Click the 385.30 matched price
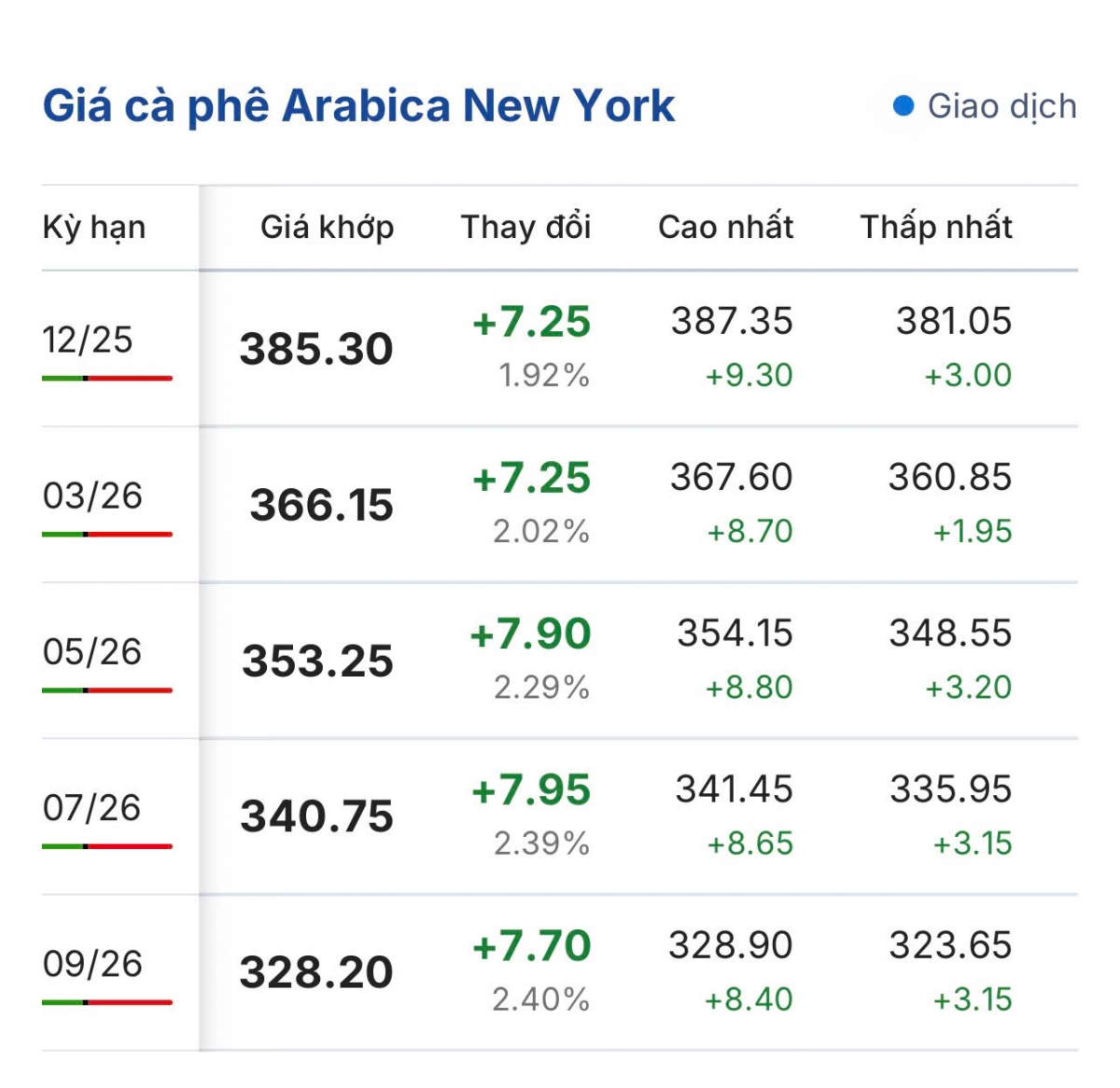The width and height of the screenshot is (1120, 1088). (x=316, y=349)
